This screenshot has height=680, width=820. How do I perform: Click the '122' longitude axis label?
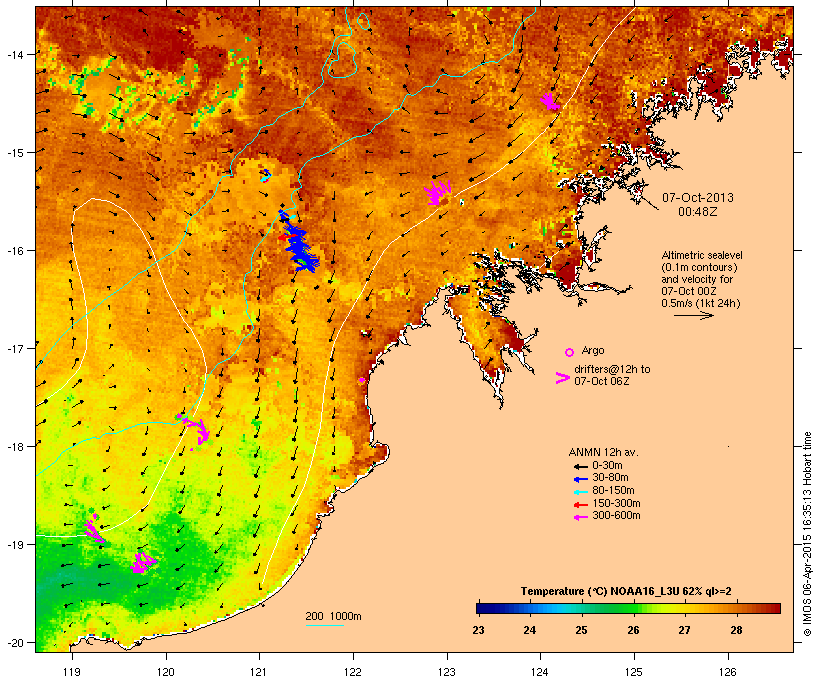[x=353, y=672]
